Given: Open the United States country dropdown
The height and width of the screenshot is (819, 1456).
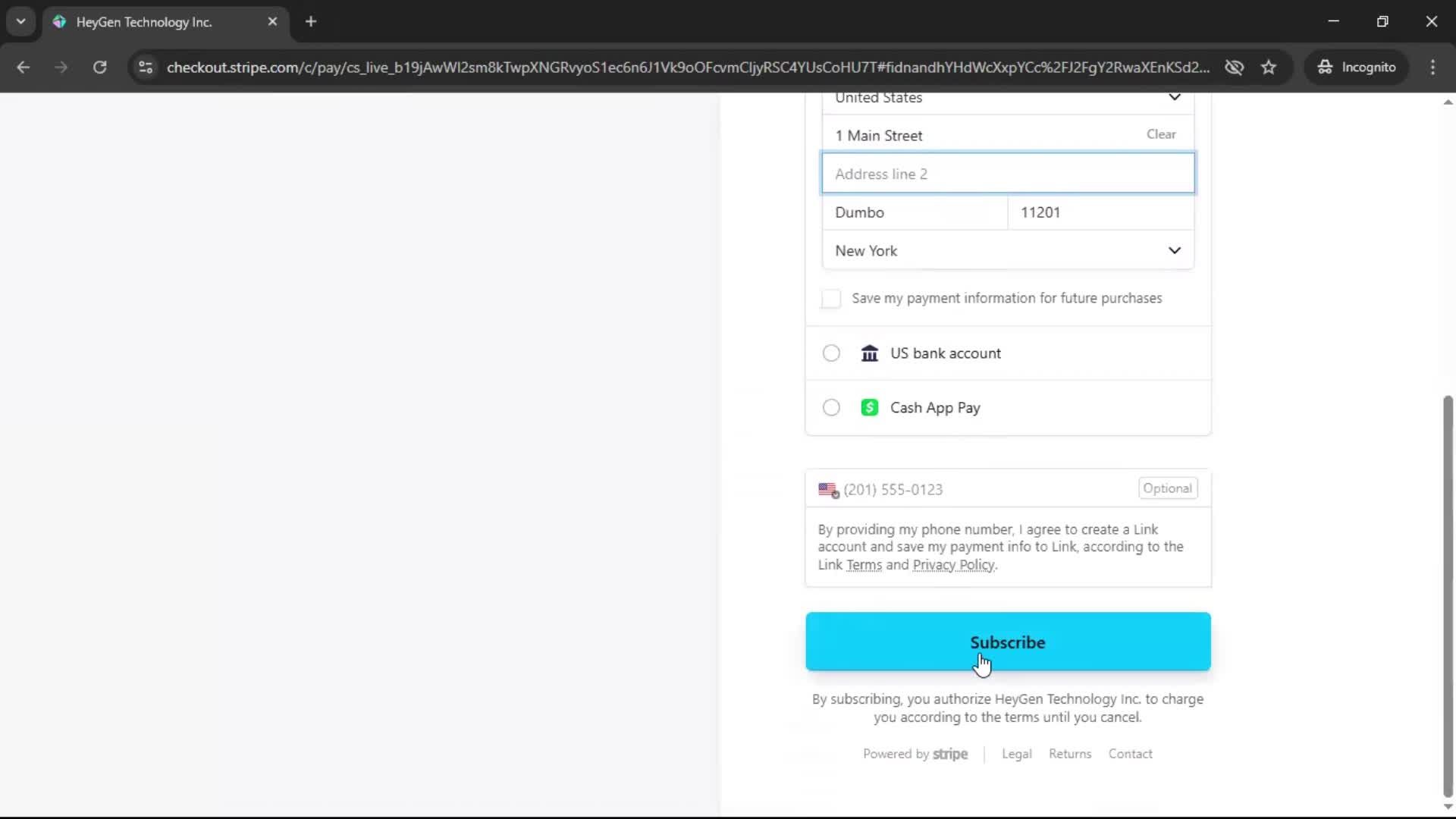Looking at the screenshot, I should pyautogui.click(x=1008, y=99).
